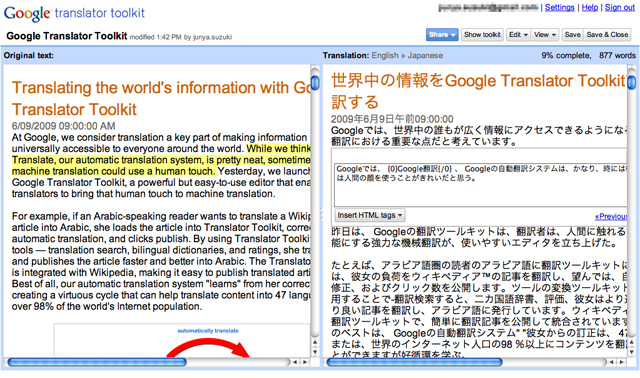640x378 pixels.
Task: Click the 'automatically translate' diagram image
Action: pos(182,340)
